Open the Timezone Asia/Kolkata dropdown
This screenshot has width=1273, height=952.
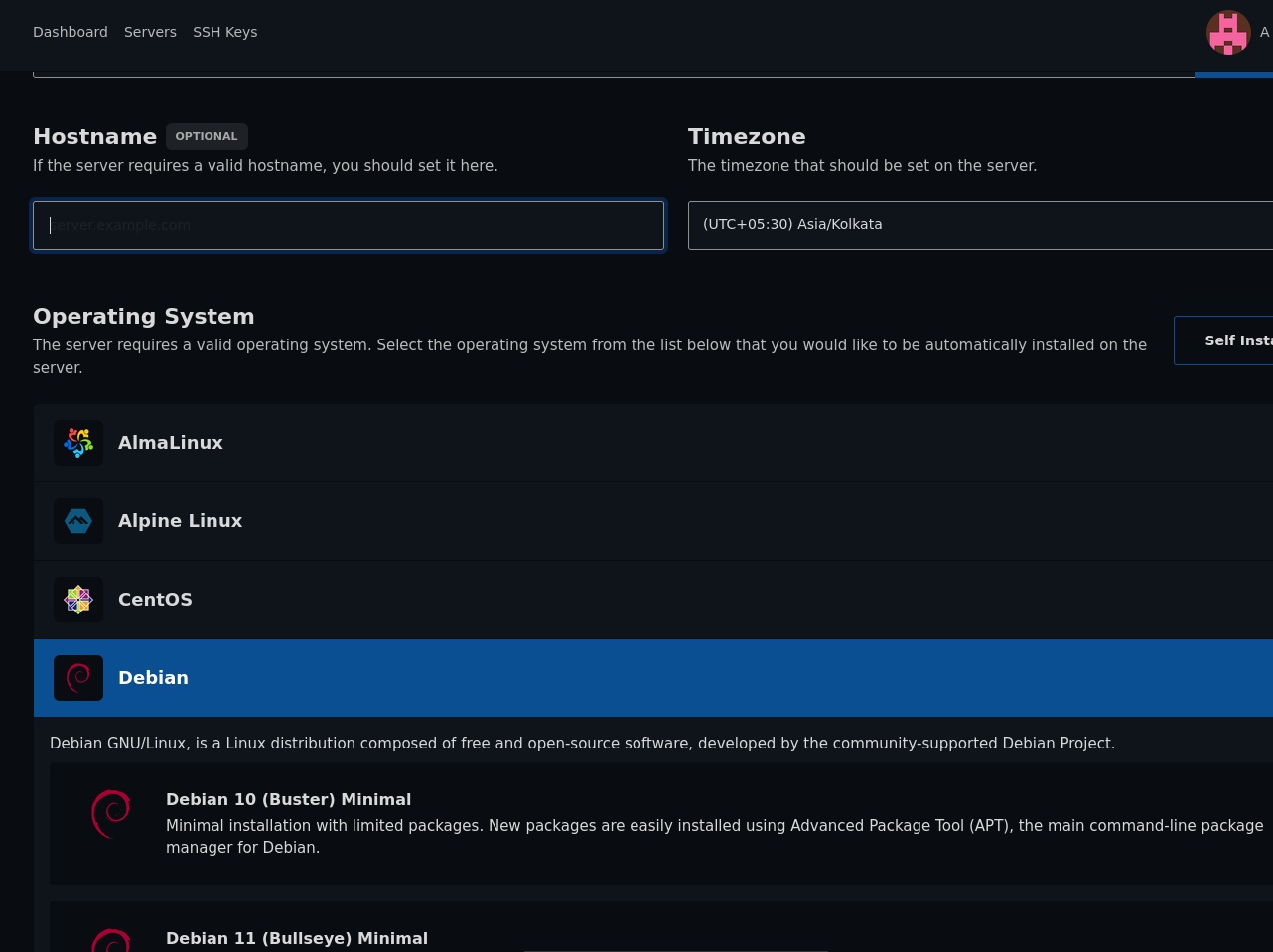[x=980, y=225]
